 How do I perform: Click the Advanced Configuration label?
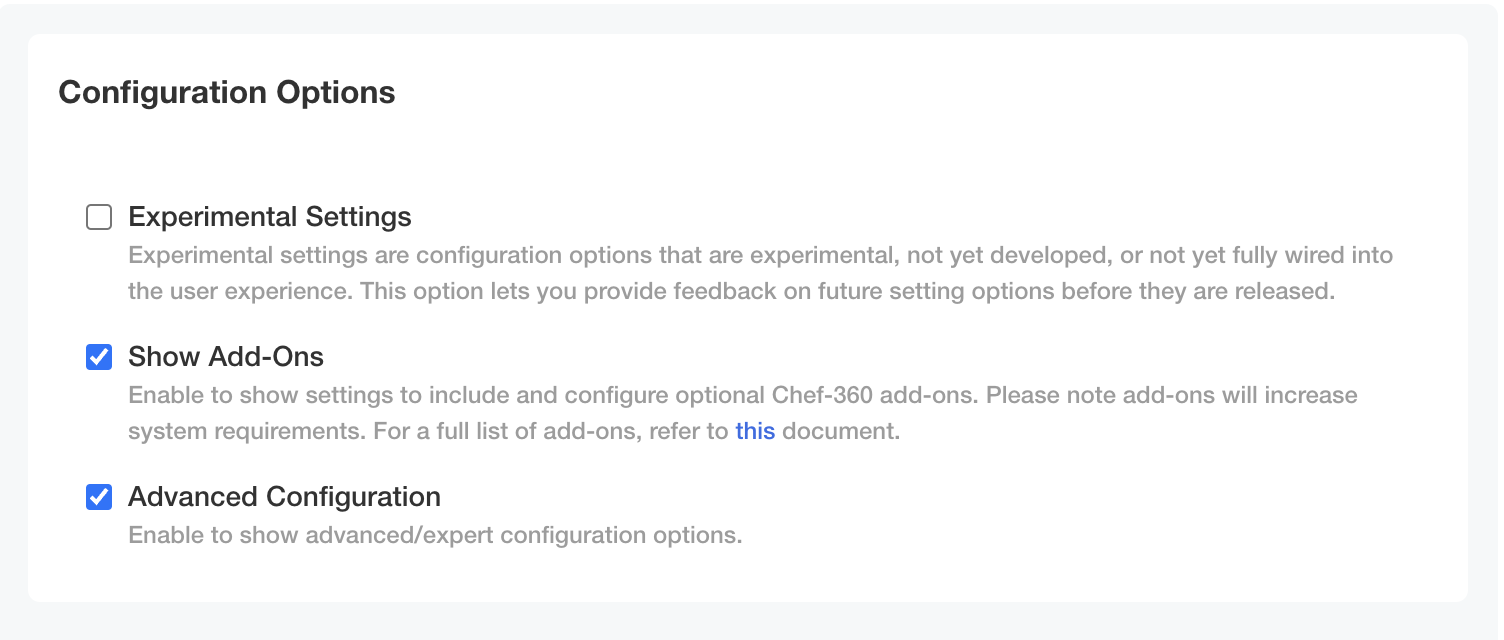coord(283,497)
